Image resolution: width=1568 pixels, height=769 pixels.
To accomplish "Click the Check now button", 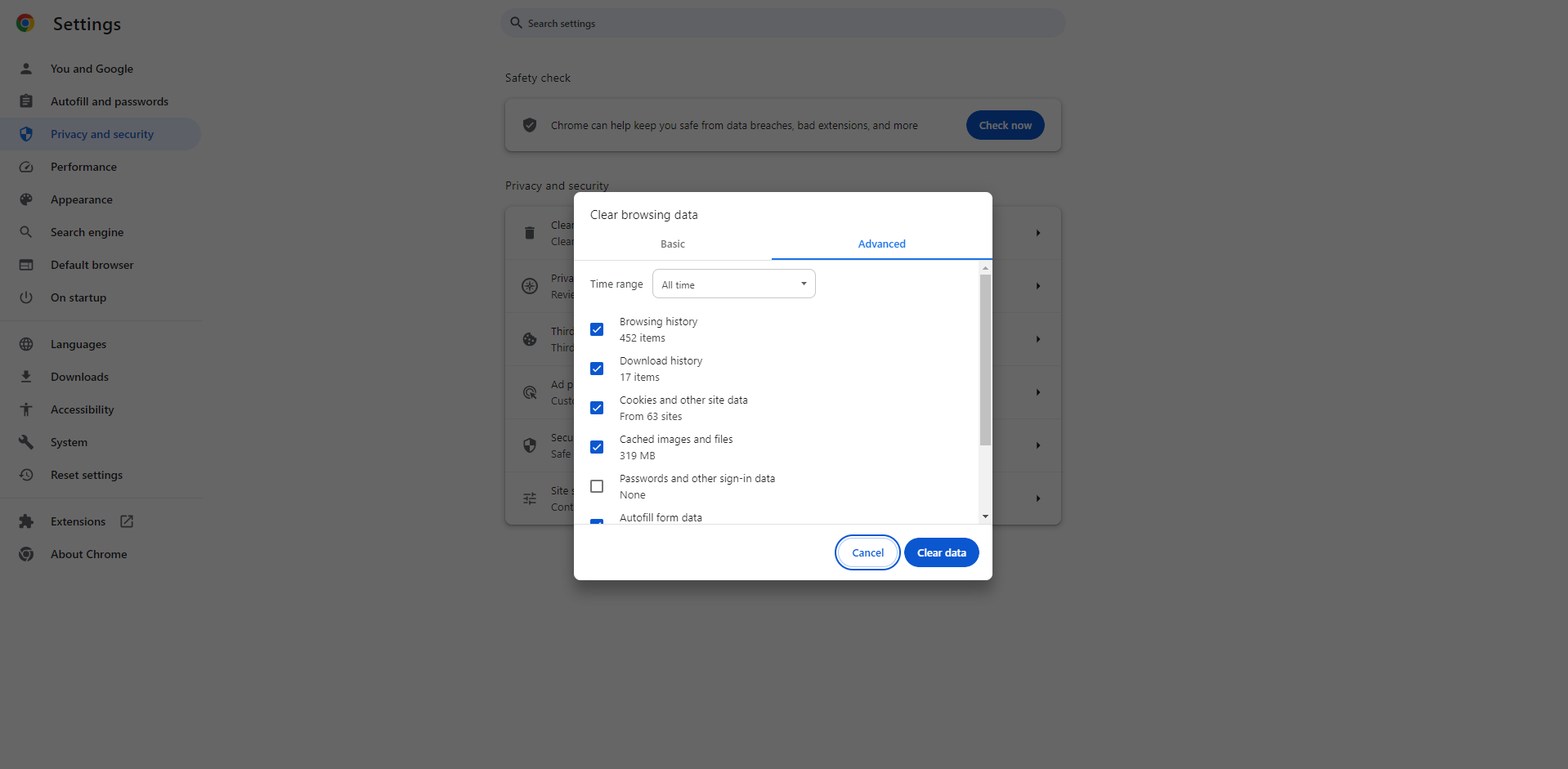I will coord(1005,125).
